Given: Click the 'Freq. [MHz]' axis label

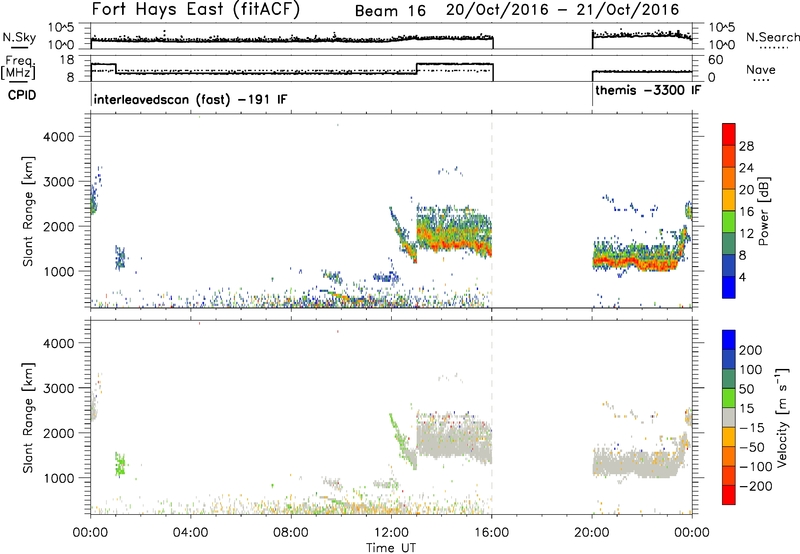Looking at the screenshot, I should [x=18, y=67].
